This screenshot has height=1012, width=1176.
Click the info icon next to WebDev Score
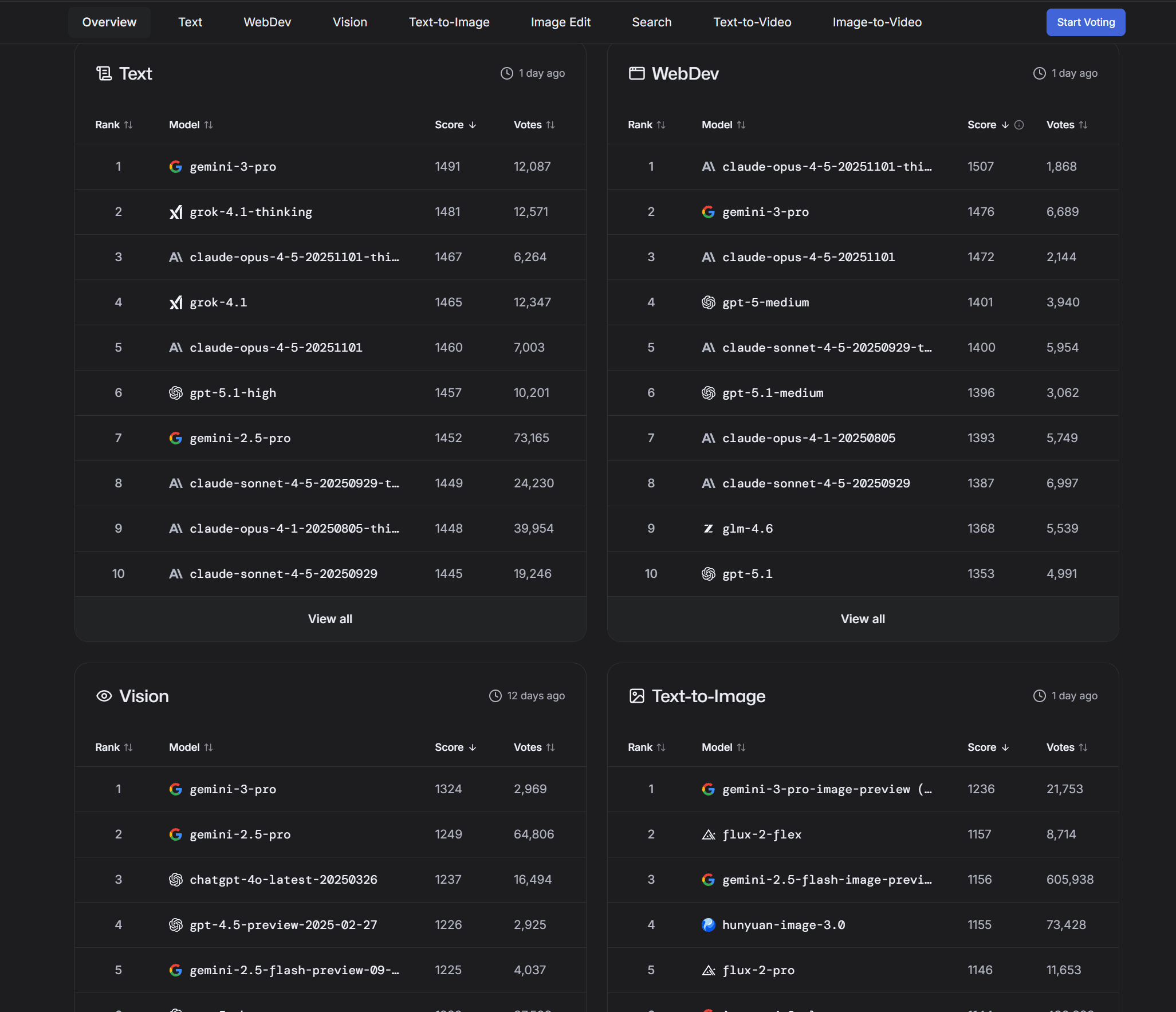tap(1019, 125)
